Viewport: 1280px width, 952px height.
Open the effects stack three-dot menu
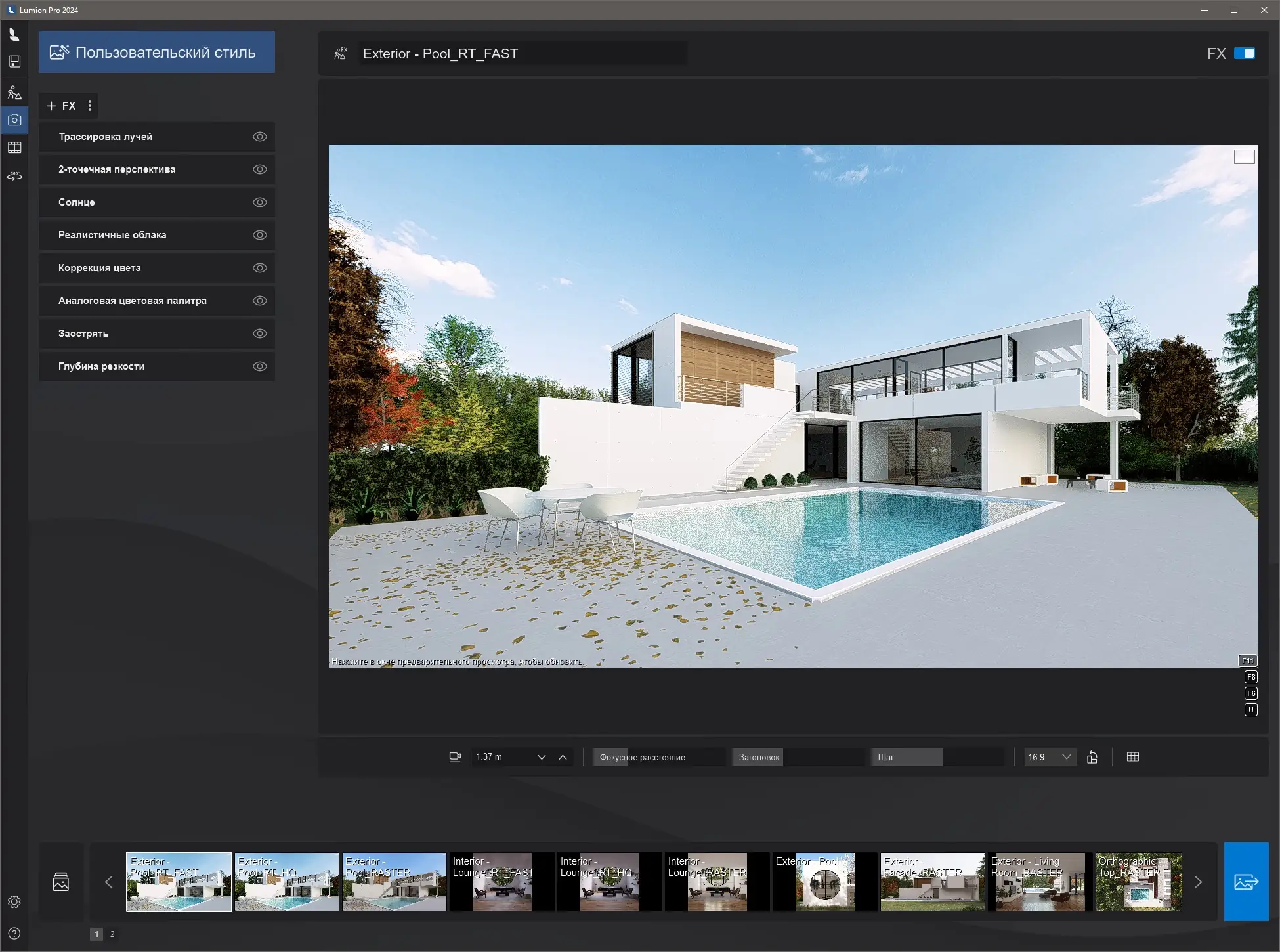coord(90,106)
